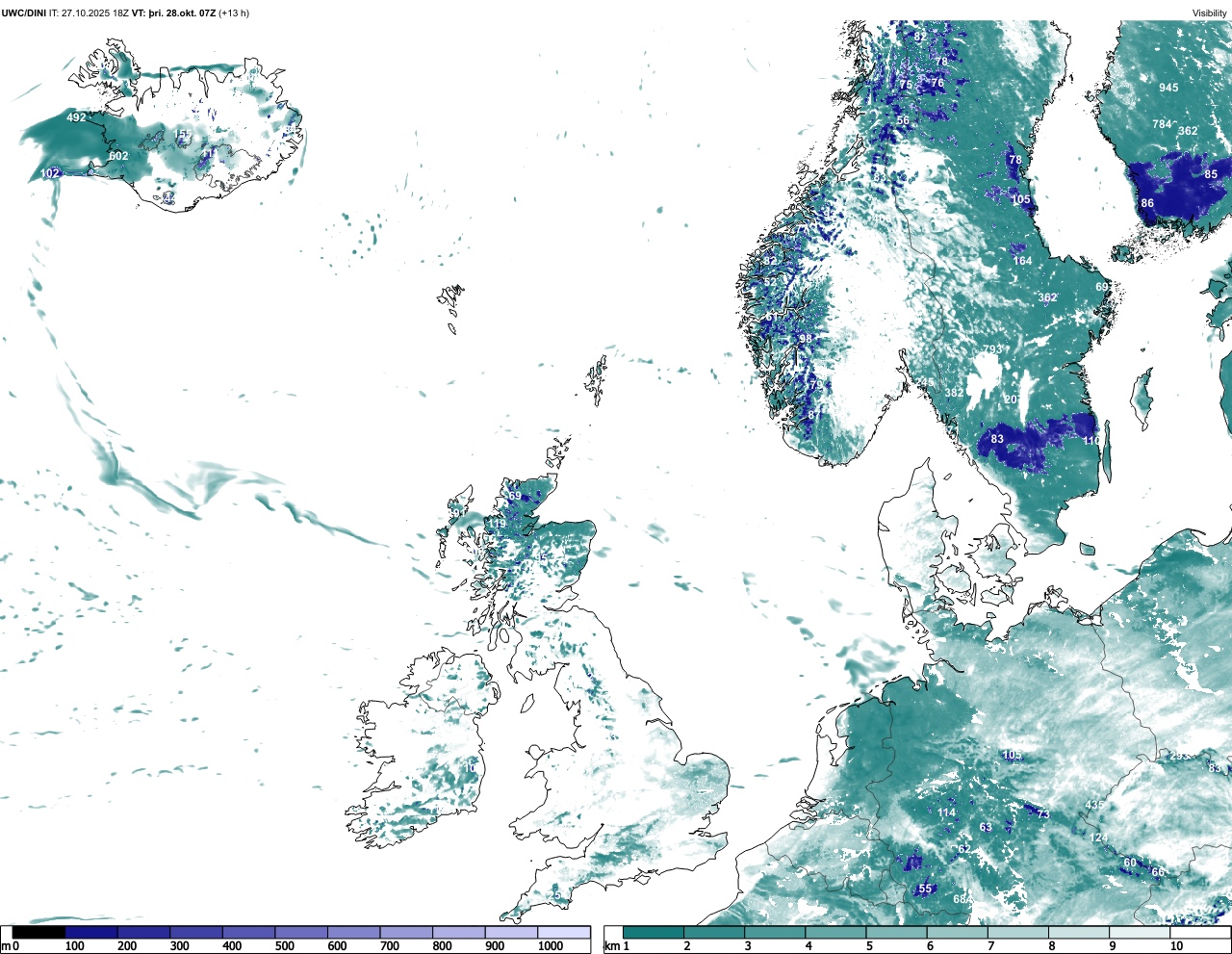Click the '119' value over Scotland
The image size is (1232, 954).
[x=497, y=524]
